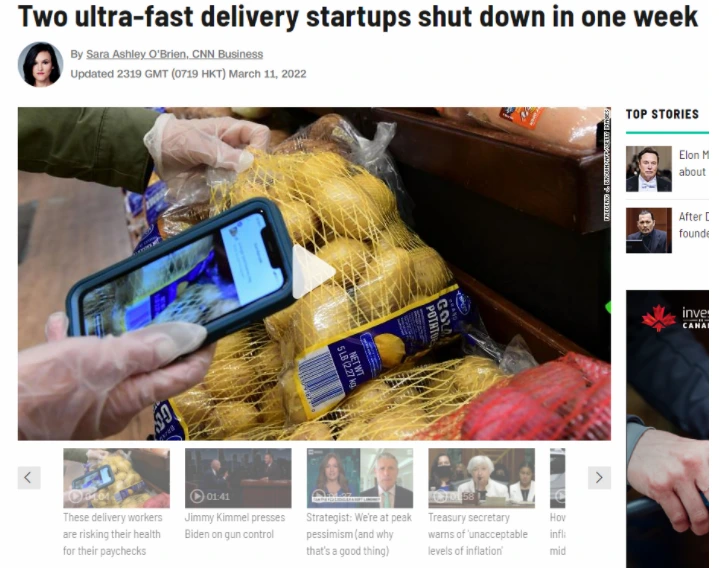The image size is (719, 568).
Task: Open Jimmy Kimmel presses Biden video thumbnail
Action: click(238, 478)
